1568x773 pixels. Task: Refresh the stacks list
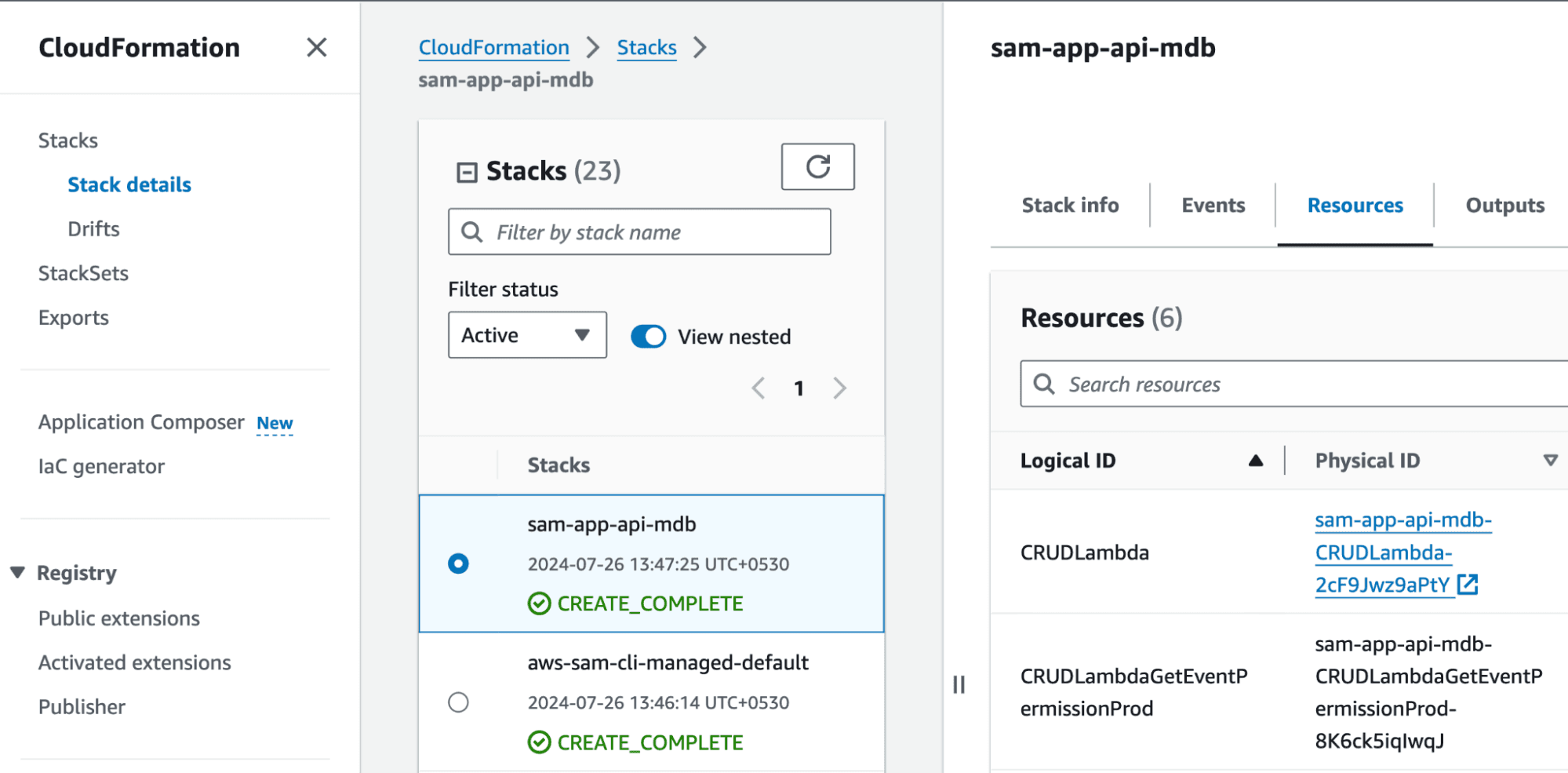click(x=818, y=166)
